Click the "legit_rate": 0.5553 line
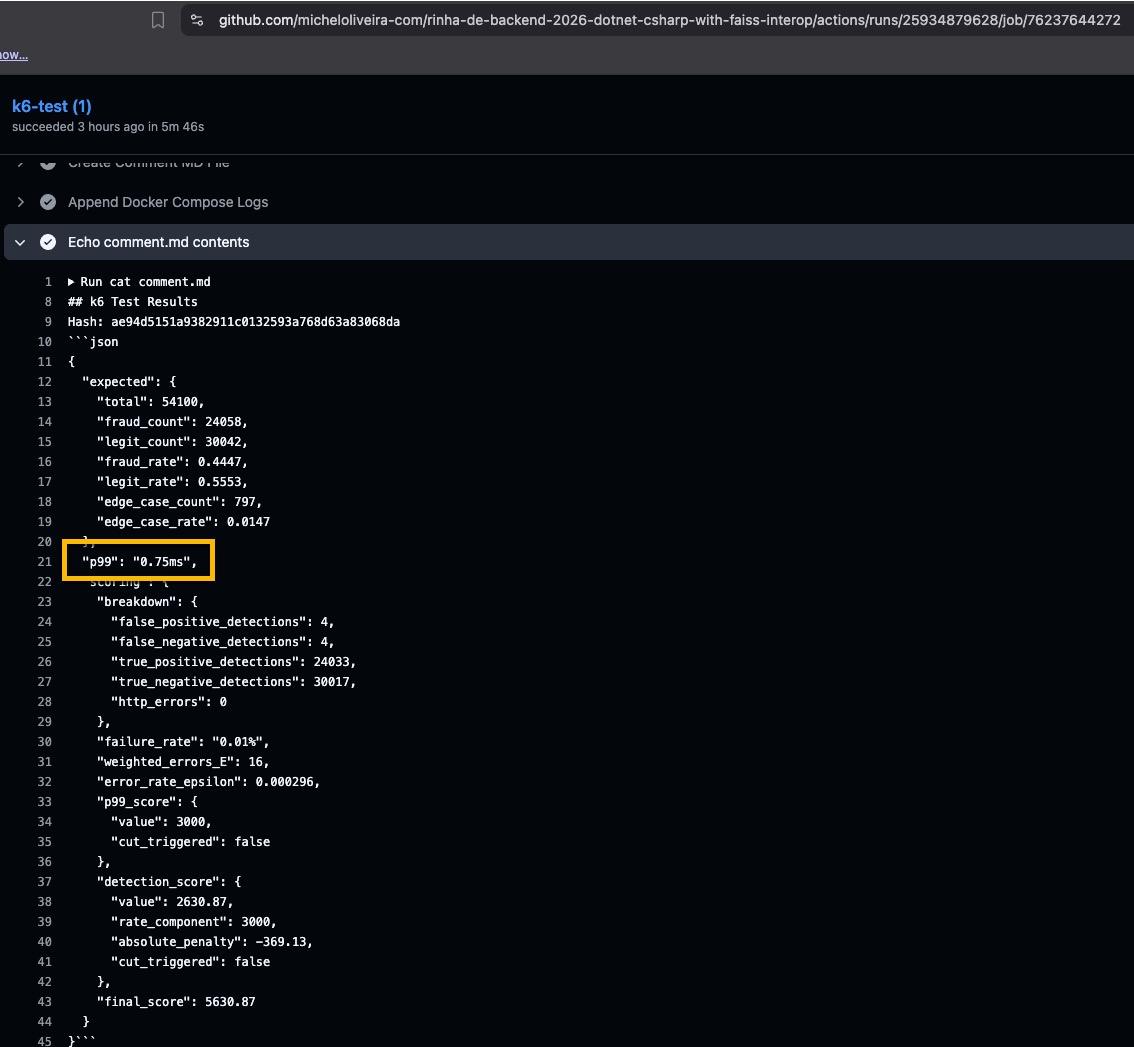Image resolution: width=1134 pixels, height=1047 pixels. tap(172, 482)
